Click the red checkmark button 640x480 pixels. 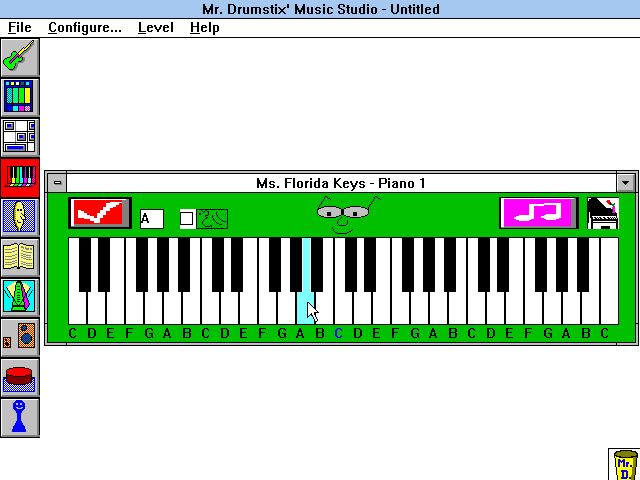[100, 213]
